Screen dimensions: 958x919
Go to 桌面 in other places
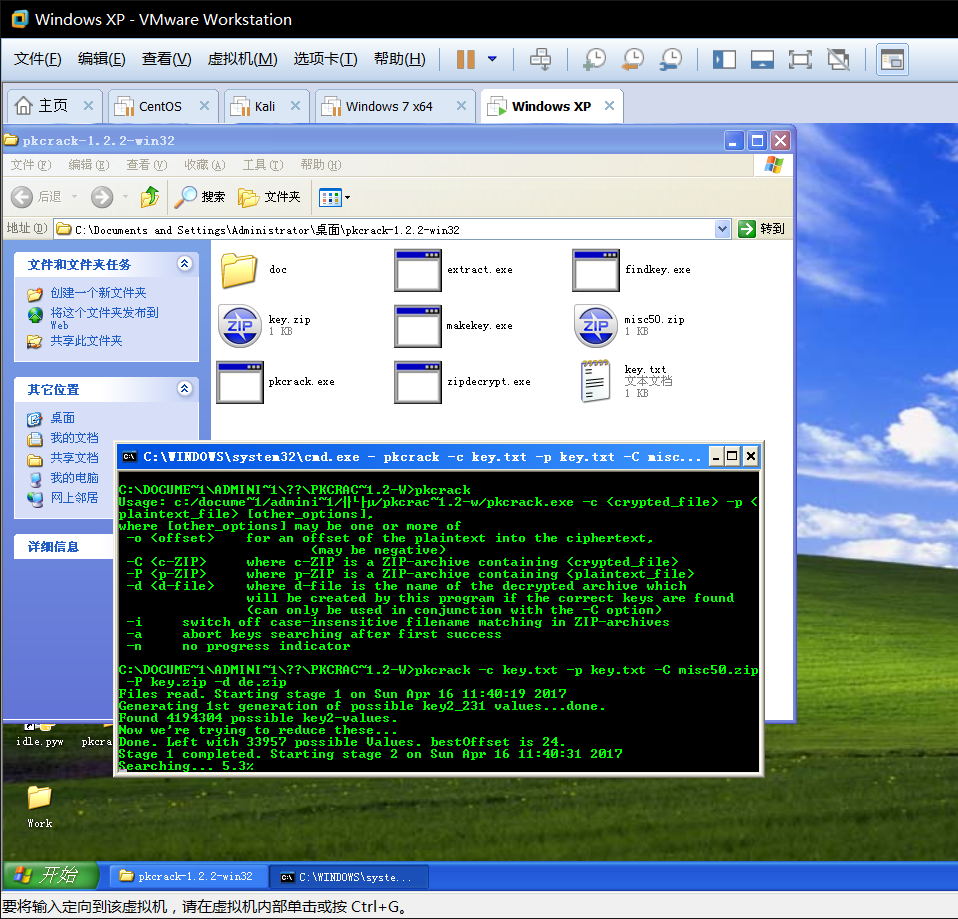point(62,418)
